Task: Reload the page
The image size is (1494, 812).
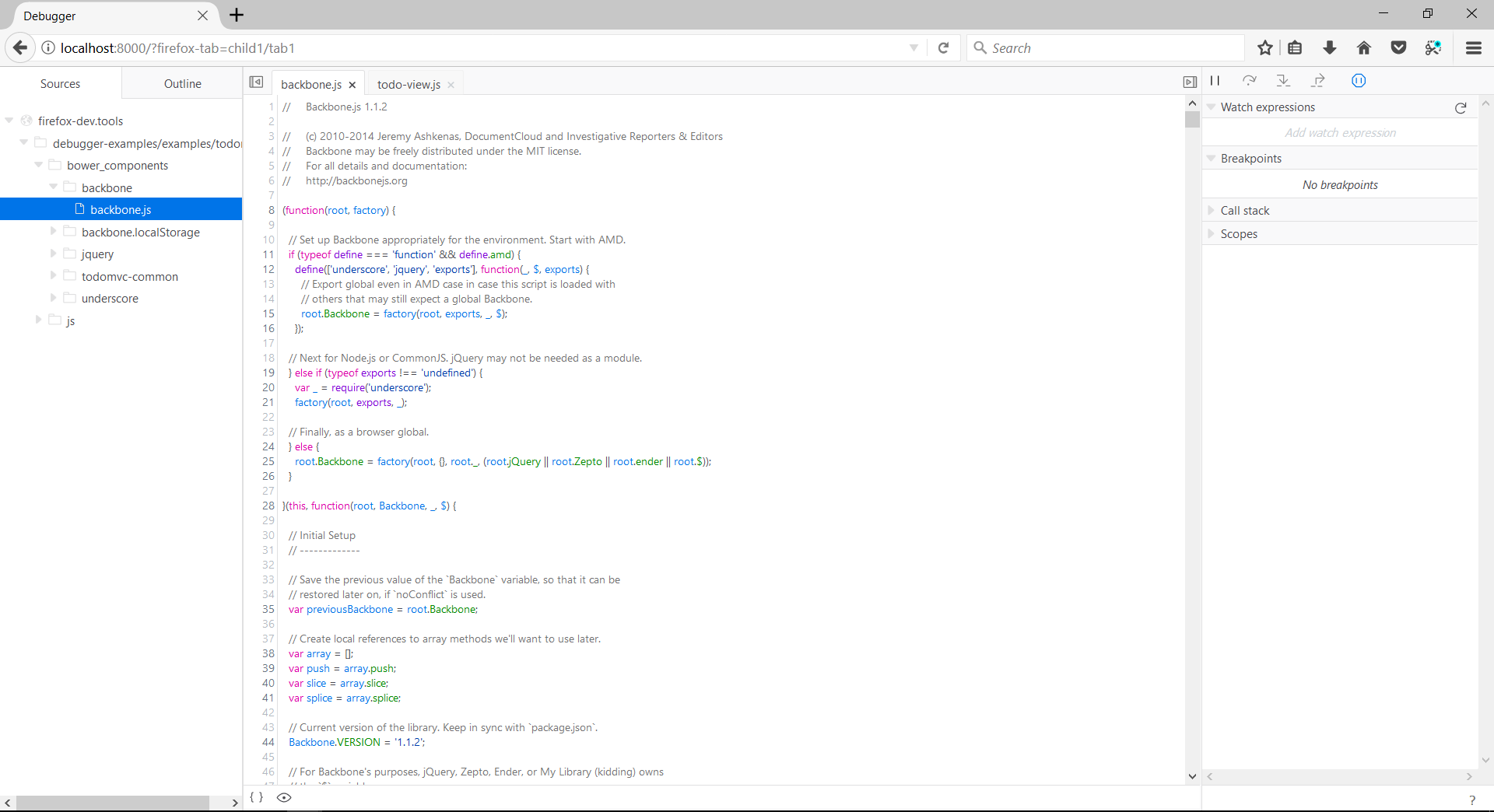Action: click(x=943, y=48)
